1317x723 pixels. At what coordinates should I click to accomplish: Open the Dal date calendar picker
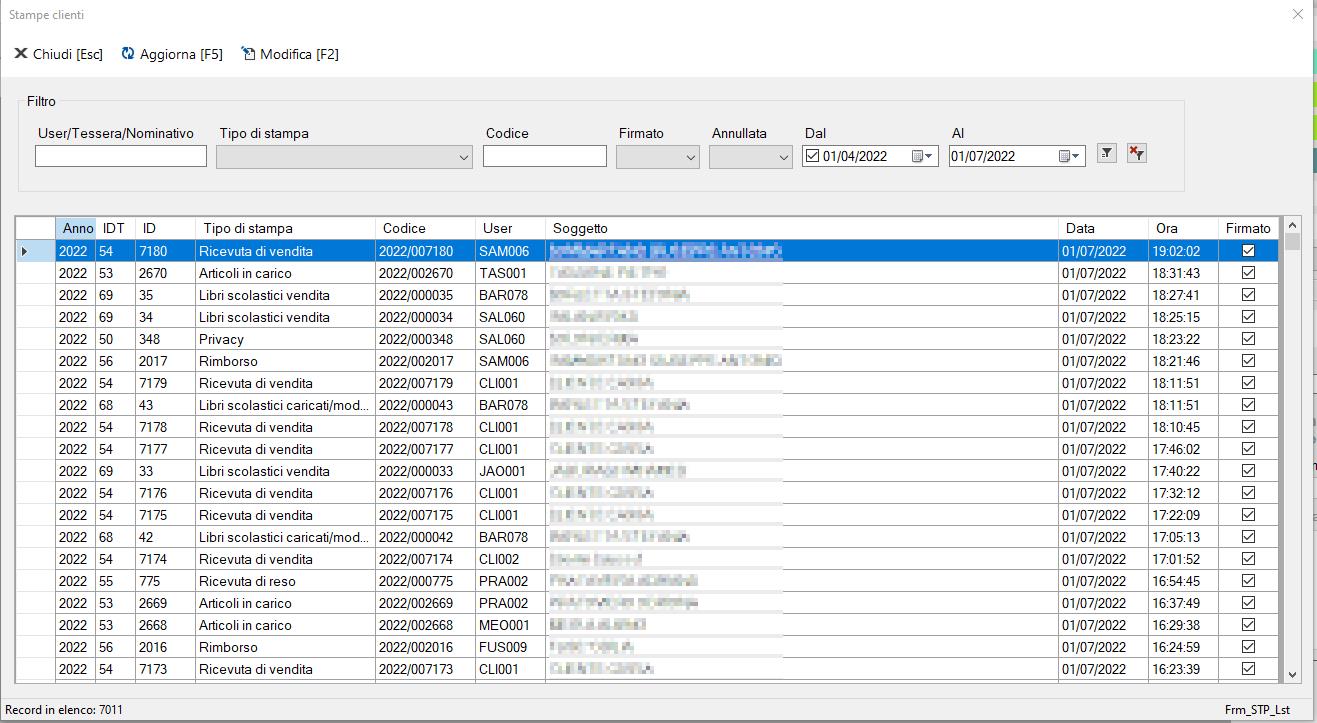point(922,156)
